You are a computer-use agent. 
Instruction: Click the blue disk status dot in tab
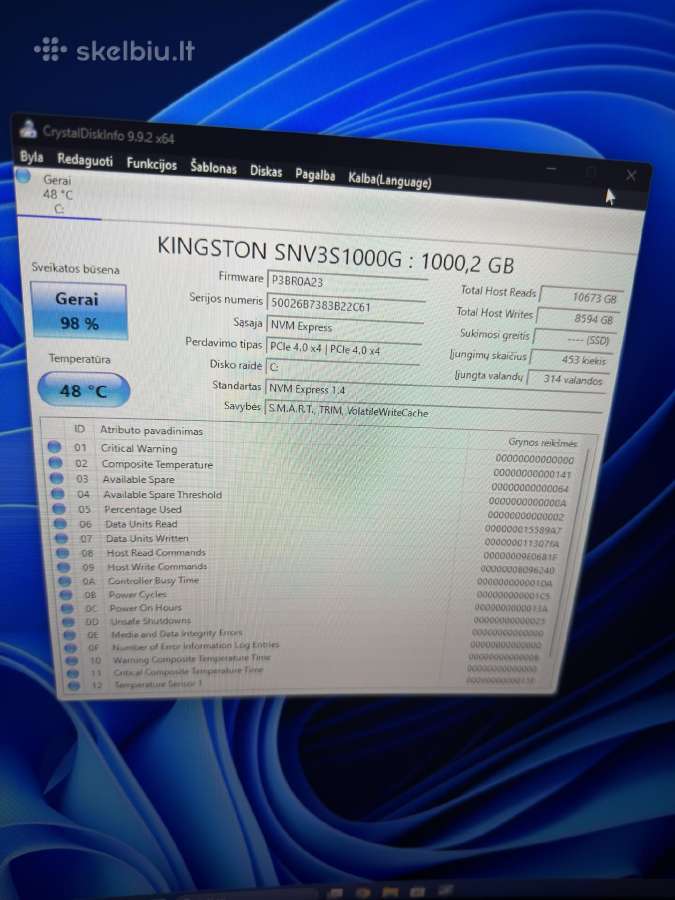point(24,176)
